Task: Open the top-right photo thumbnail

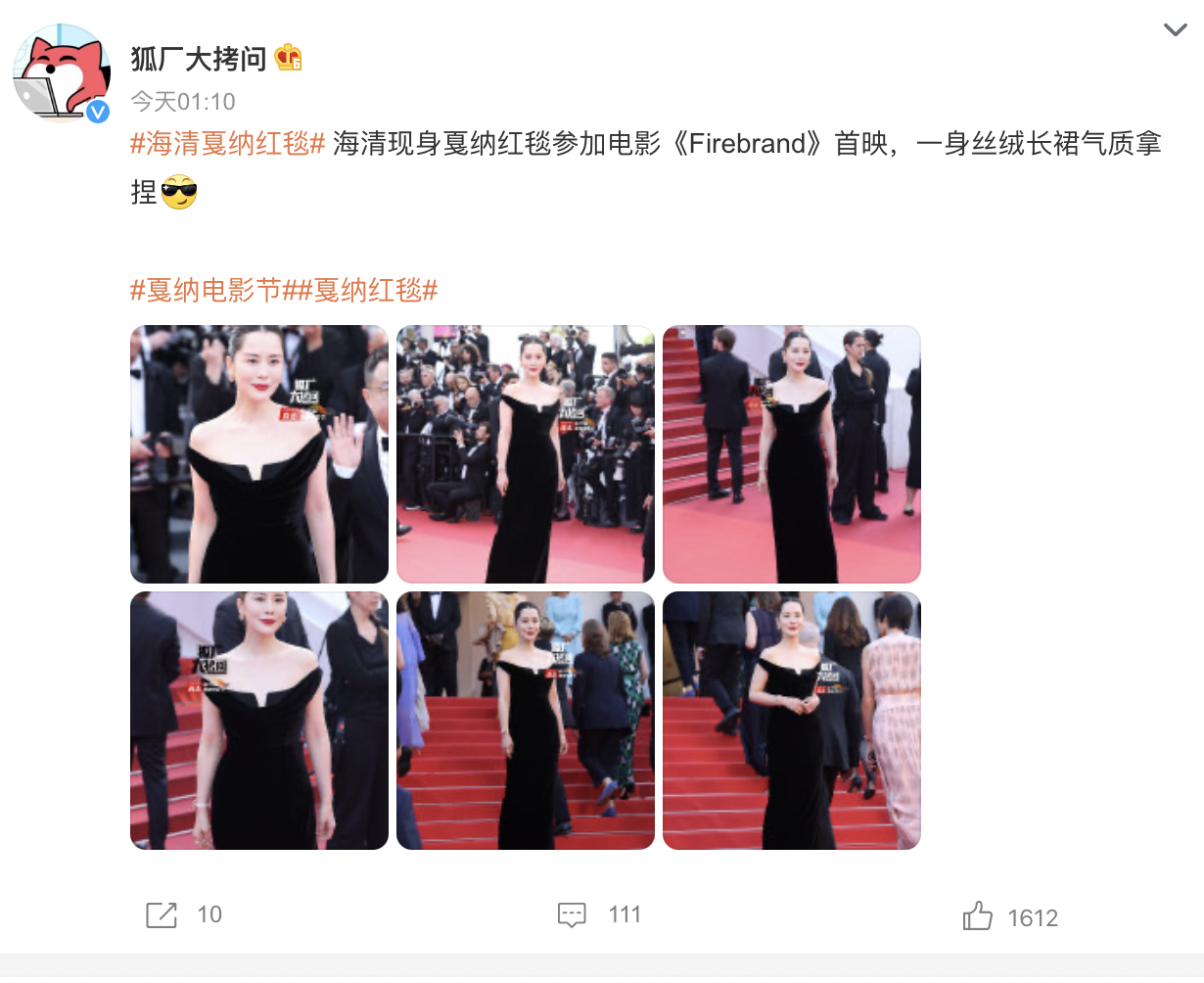Action: [792, 454]
